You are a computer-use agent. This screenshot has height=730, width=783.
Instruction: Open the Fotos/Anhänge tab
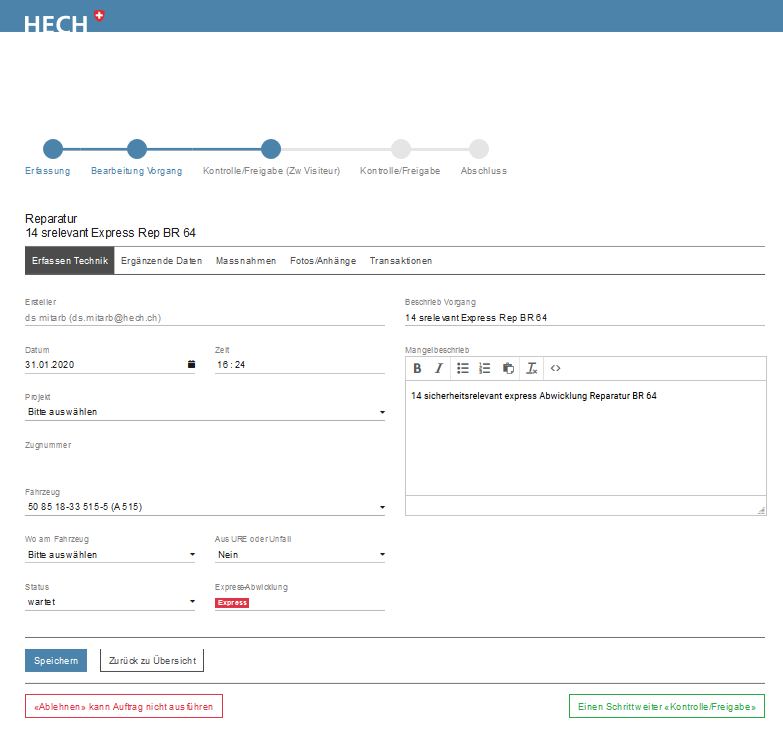pos(322,261)
